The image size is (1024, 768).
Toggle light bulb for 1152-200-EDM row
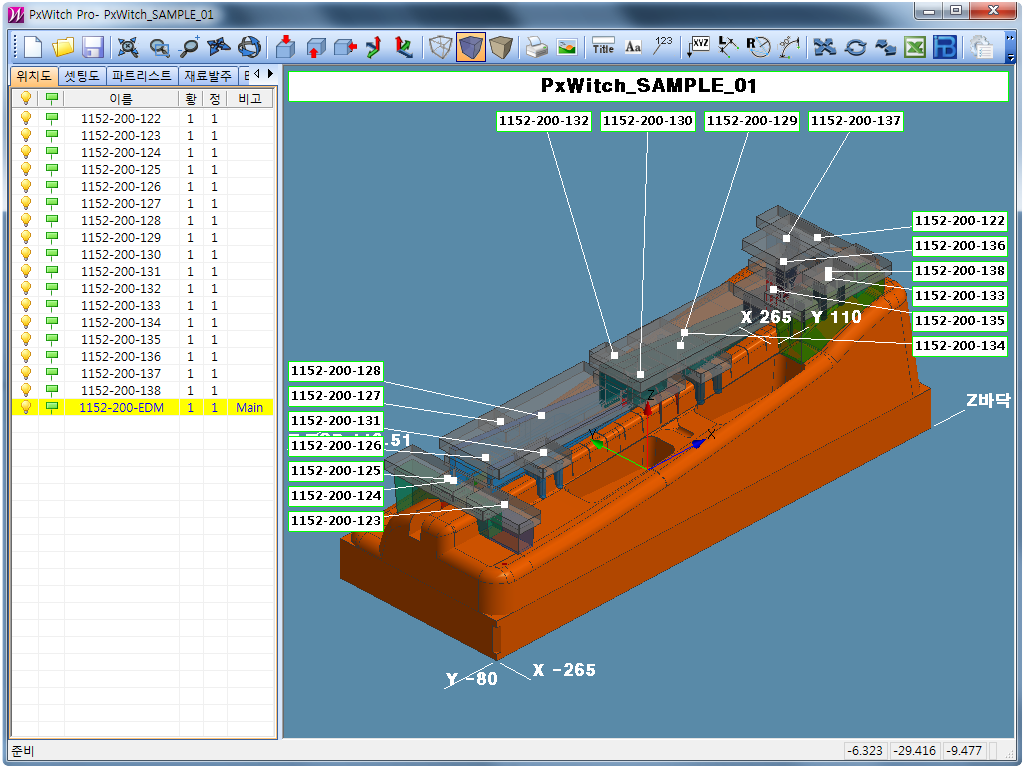[26, 407]
